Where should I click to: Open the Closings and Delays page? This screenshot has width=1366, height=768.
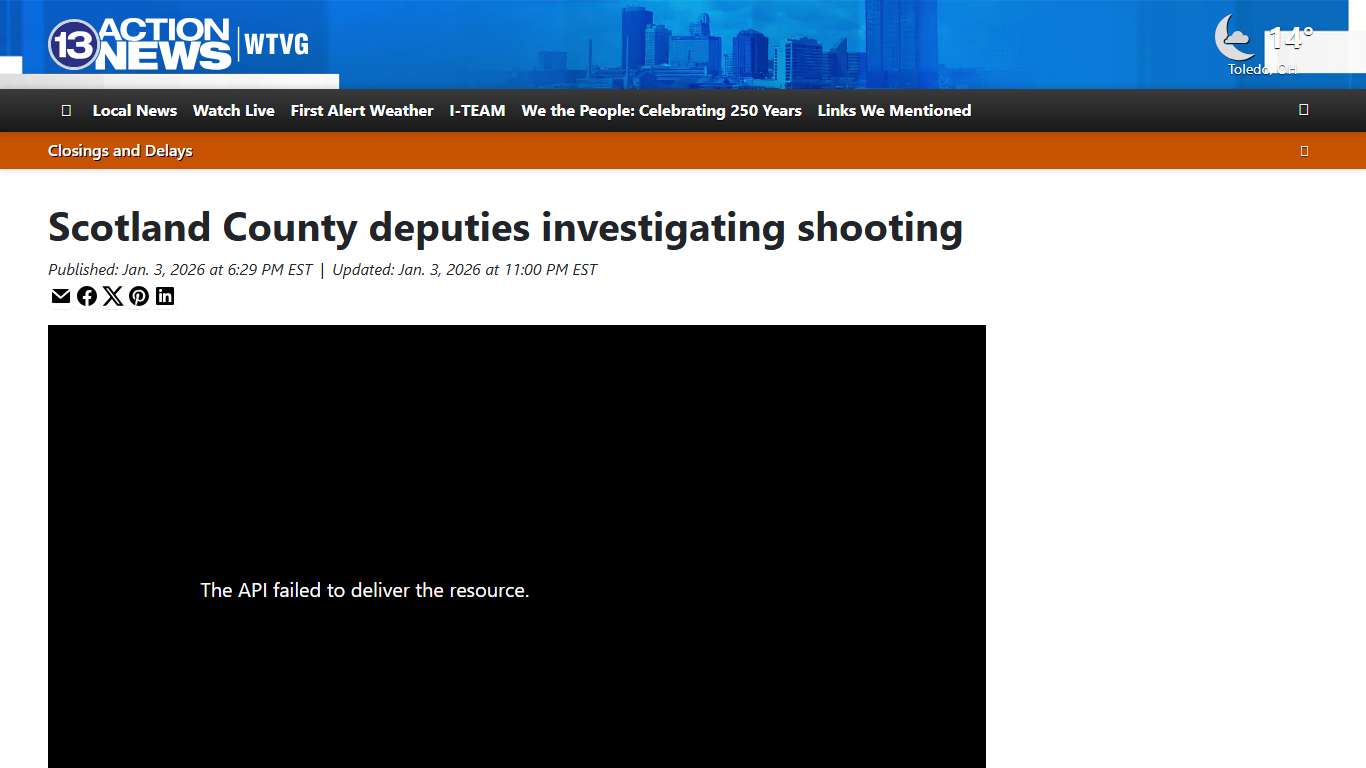click(120, 150)
